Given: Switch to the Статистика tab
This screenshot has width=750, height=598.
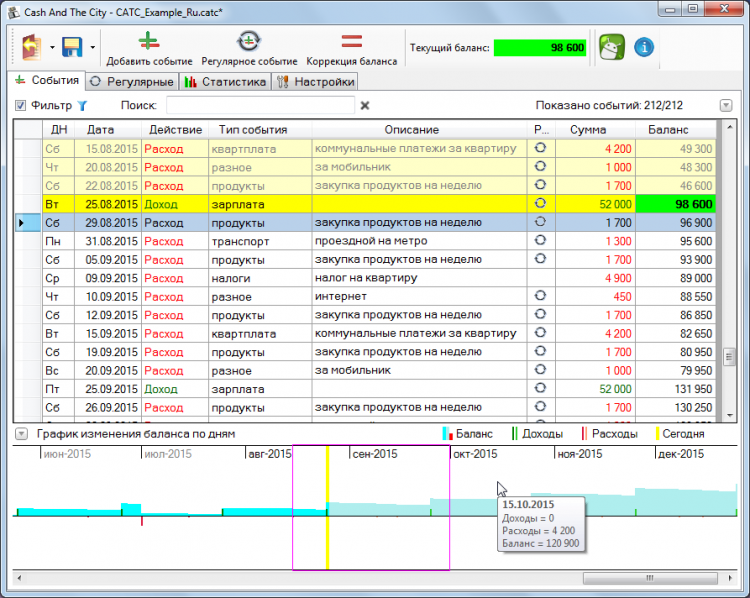Looking at the screenshot, I should coord(226,82).
